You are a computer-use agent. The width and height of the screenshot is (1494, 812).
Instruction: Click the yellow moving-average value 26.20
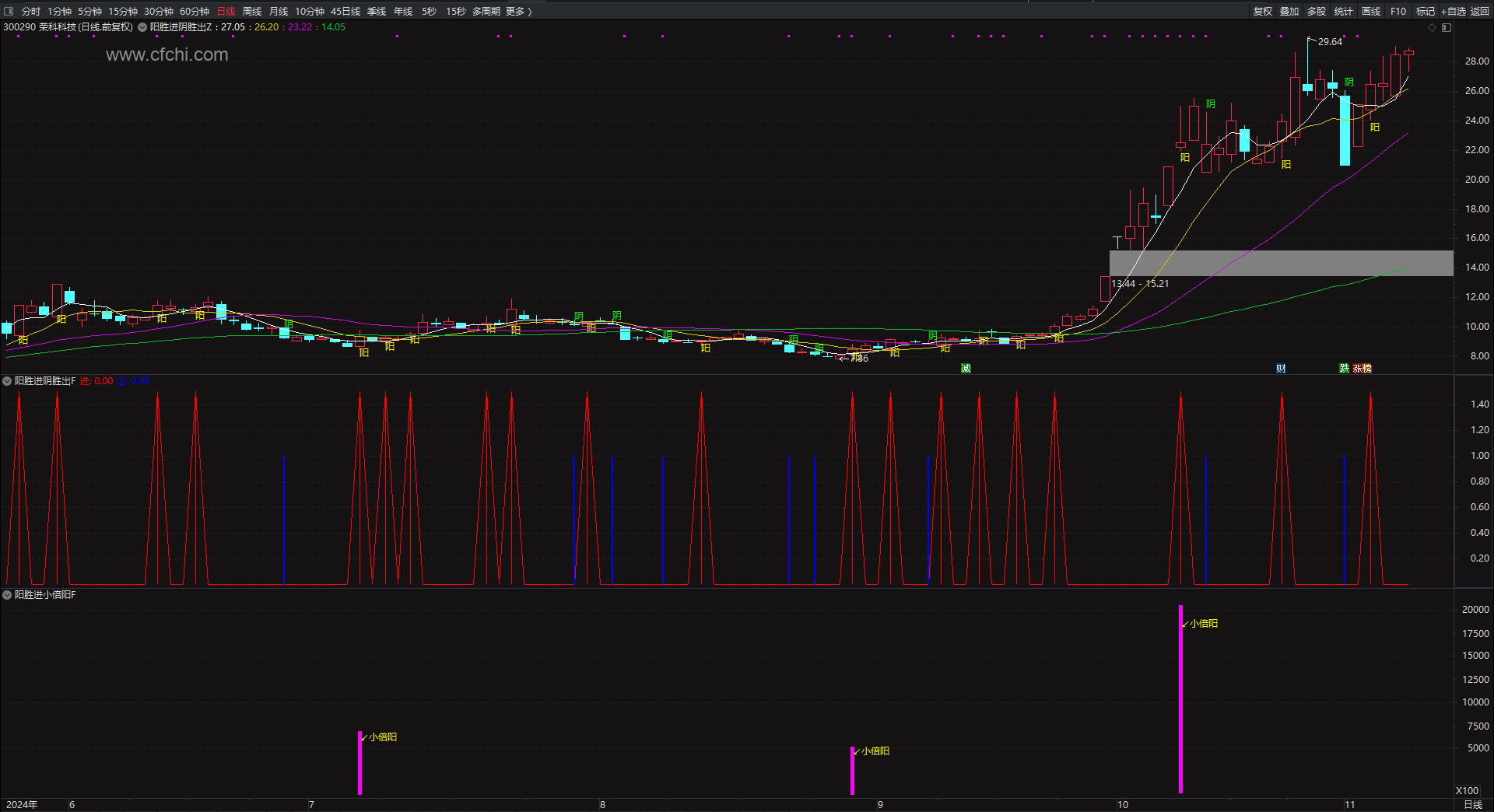point(266,27)
